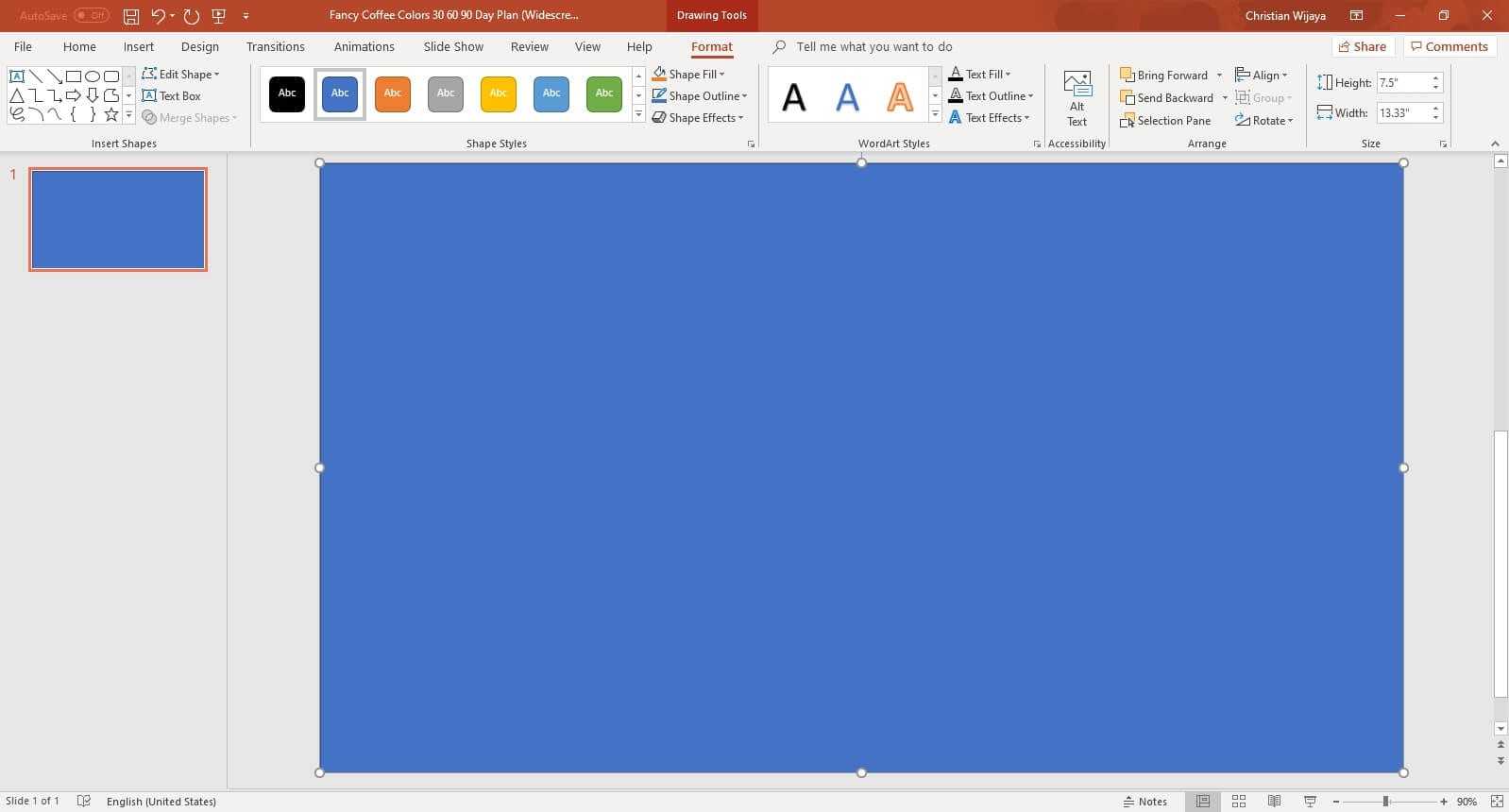Switch to Normal view
1509x812 pixels.
tap(1202, 801)
